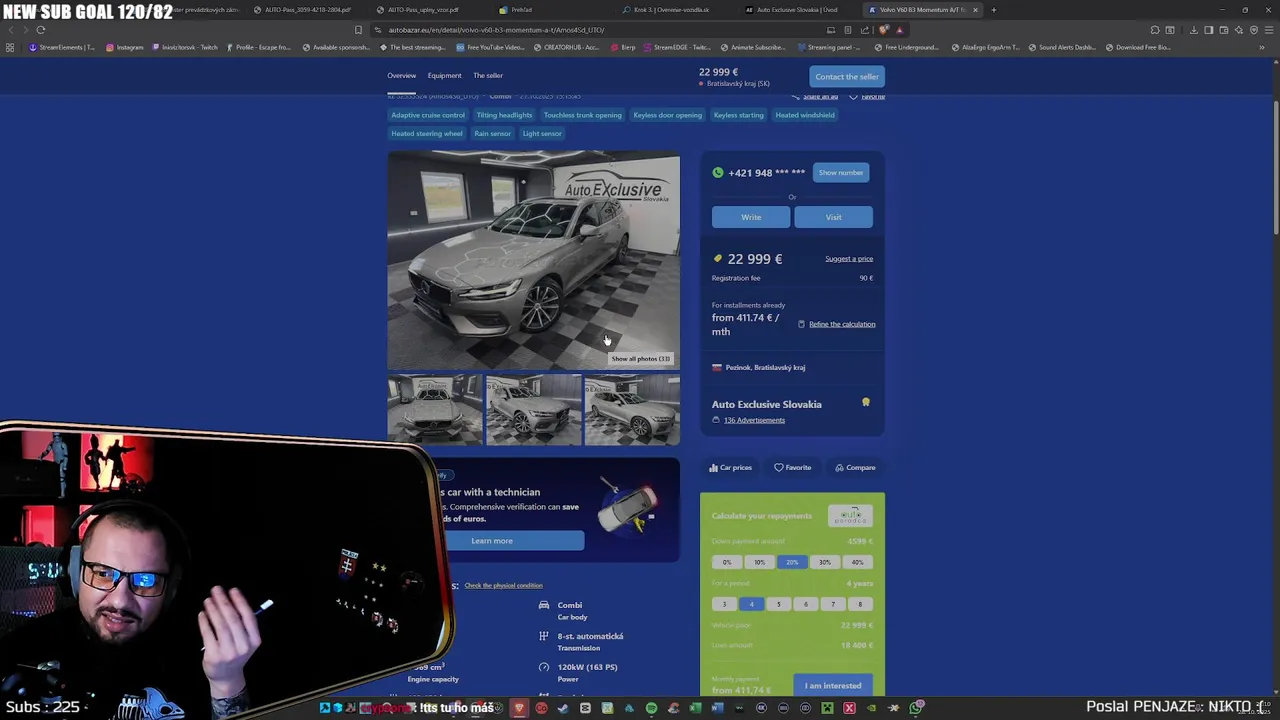Click Auto Exclusive Slovakia seller name
Image resolution: width=1280 pixels, height=720 pixels.
[x=767, y=404]
